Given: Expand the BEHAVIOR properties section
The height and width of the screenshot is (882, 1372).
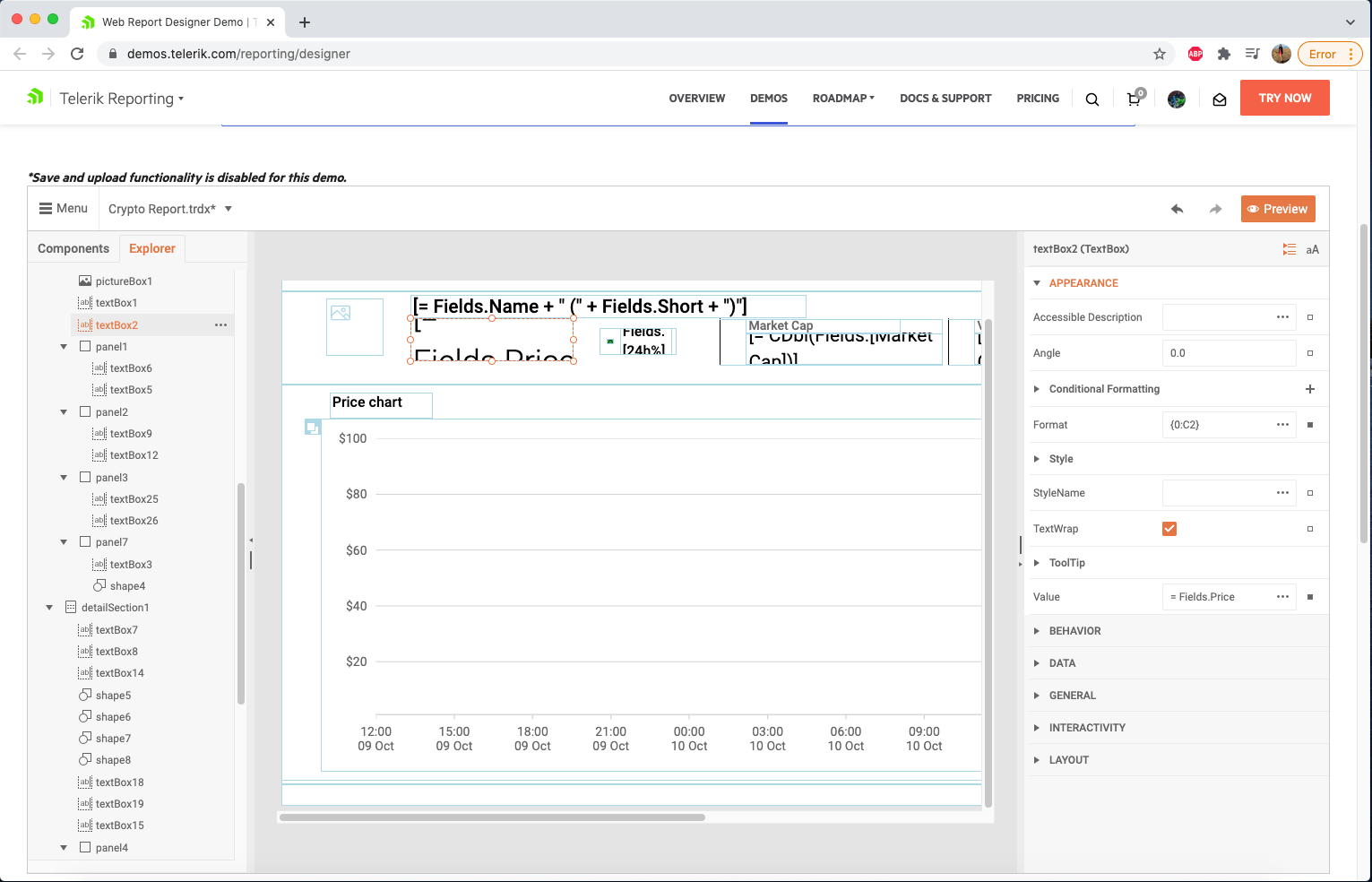Looking at the screenshot, I should pos(1074,630).
